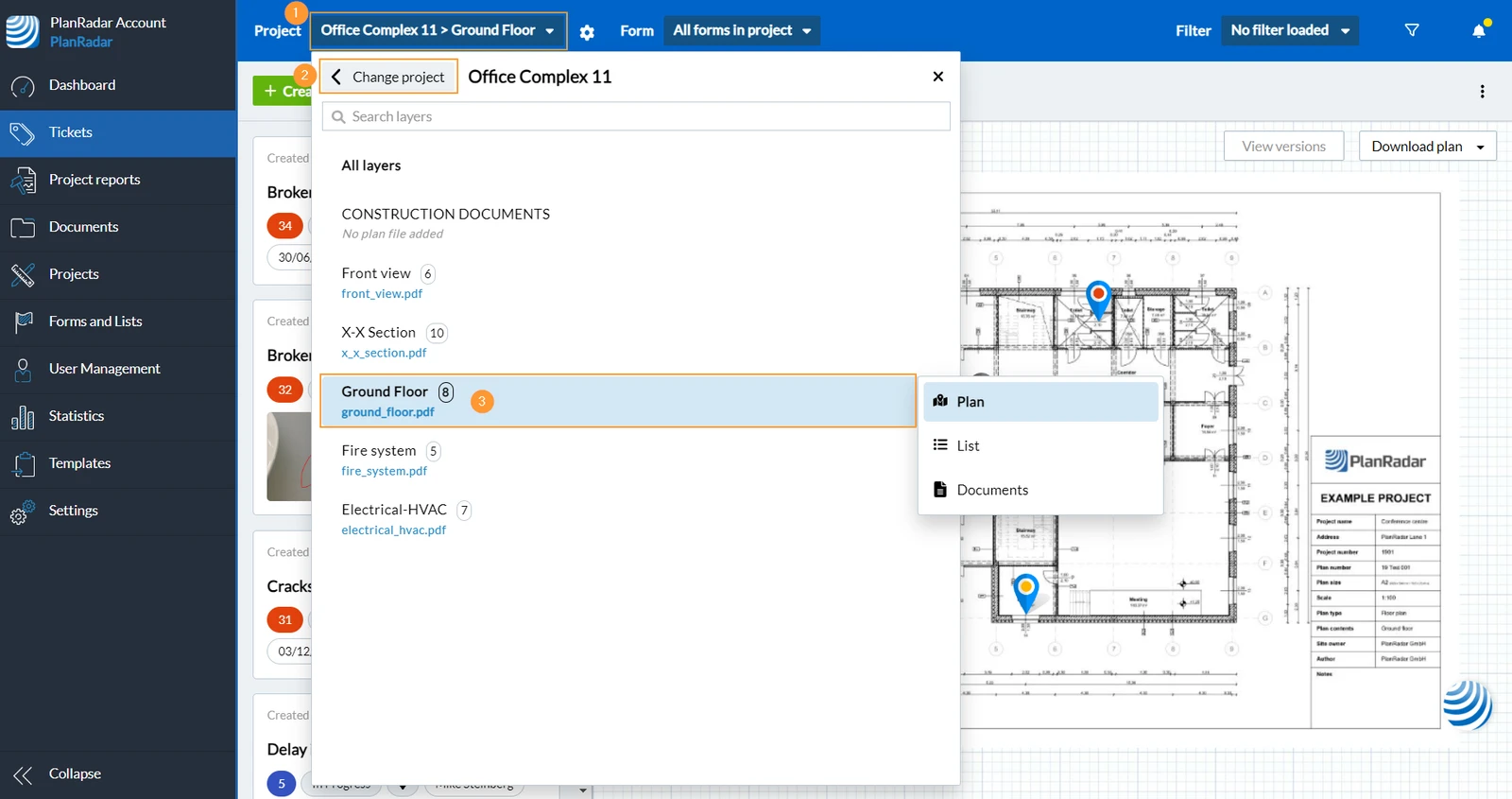This screenshot has width=1512, height=799.
Task: Go back with Change project button
Action: (388, 77)
